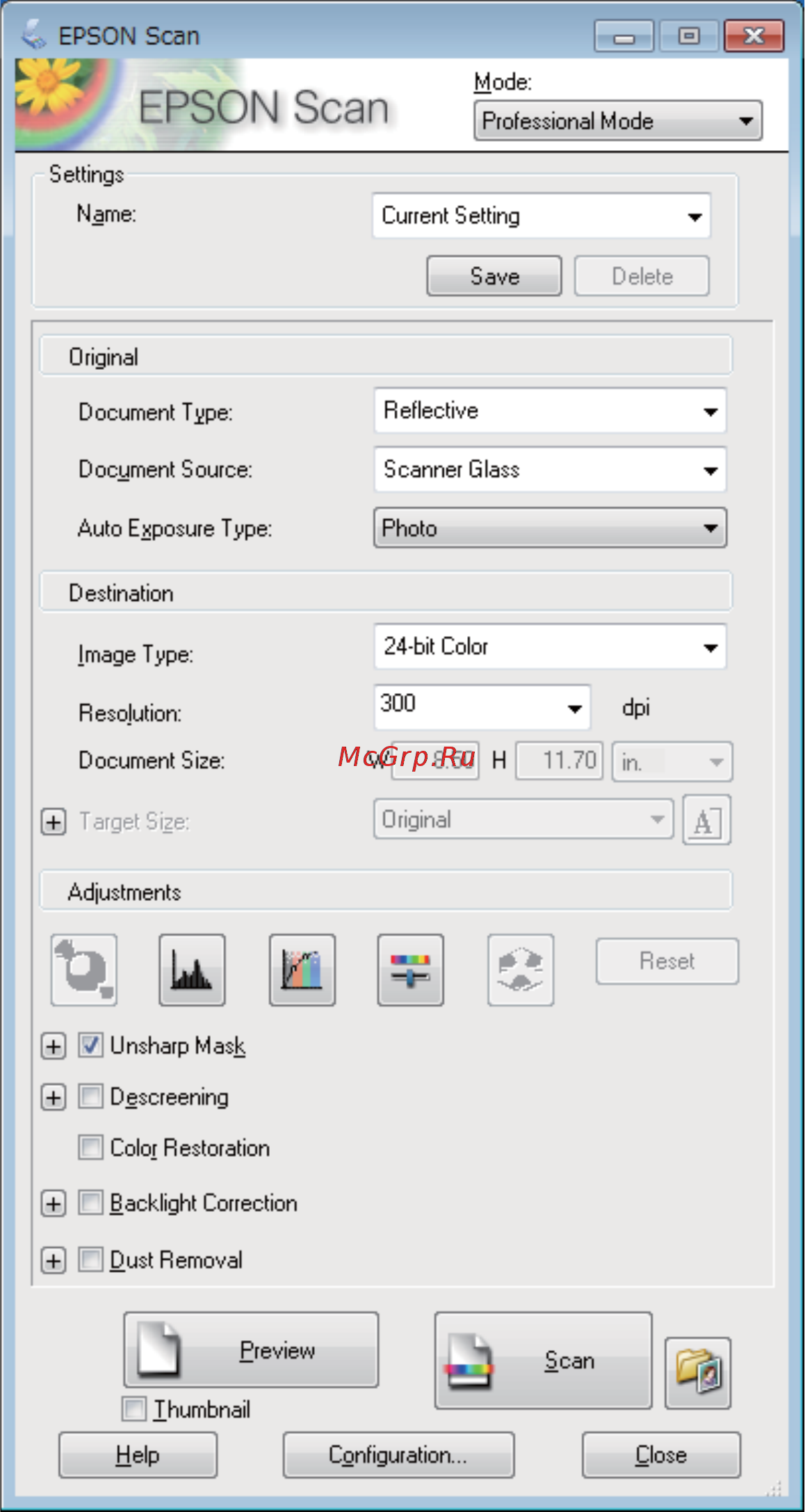The height and width of the screenshot is (1512, 805).
Task: Expand Backlight Correction settings
Action: (54, 1203)
